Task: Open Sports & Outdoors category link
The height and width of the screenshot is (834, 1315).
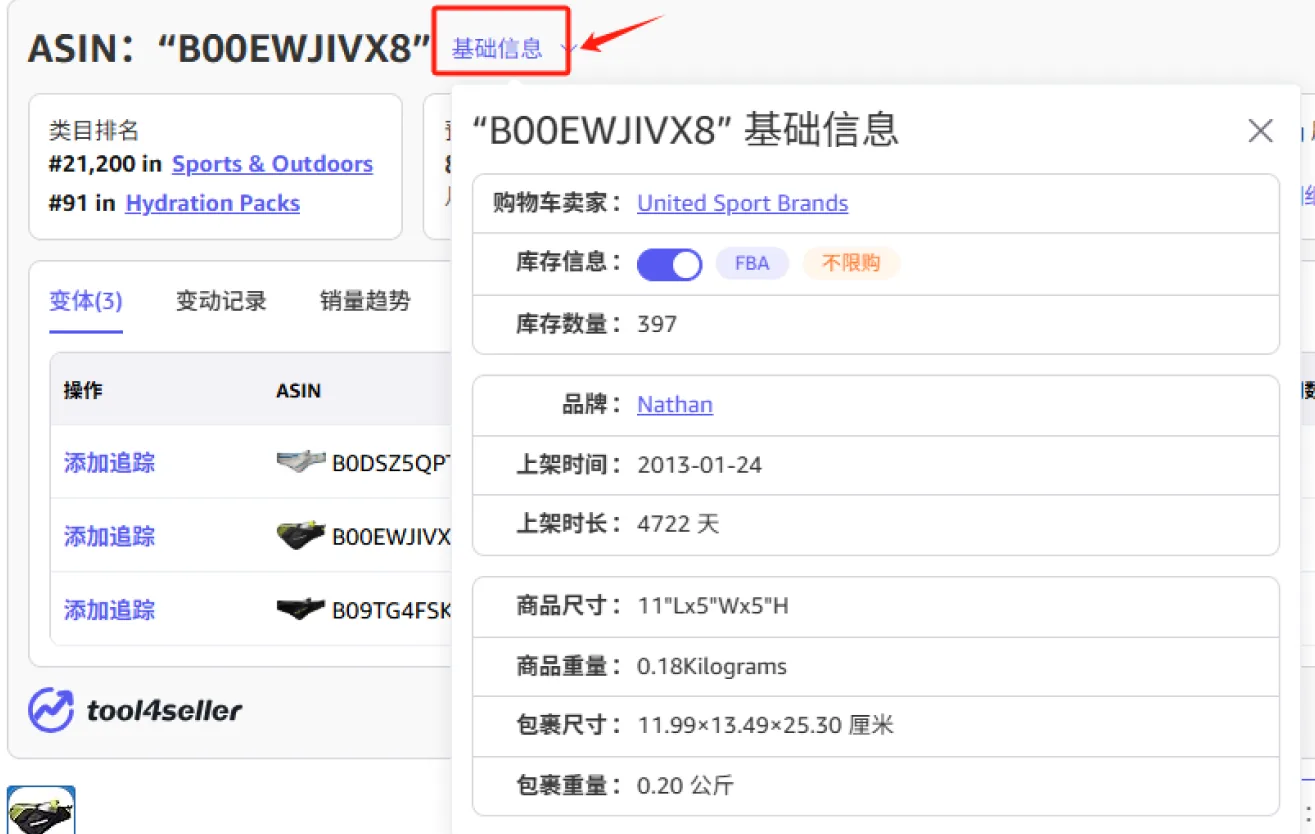Action: (272, 164)
